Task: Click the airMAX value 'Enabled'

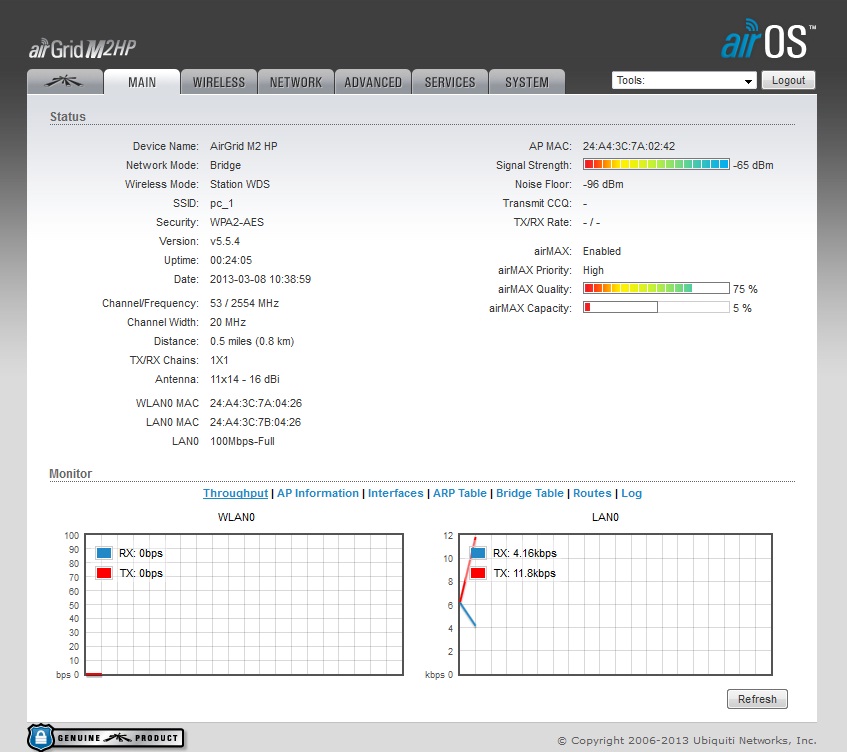Action: [x=602, y=251]
